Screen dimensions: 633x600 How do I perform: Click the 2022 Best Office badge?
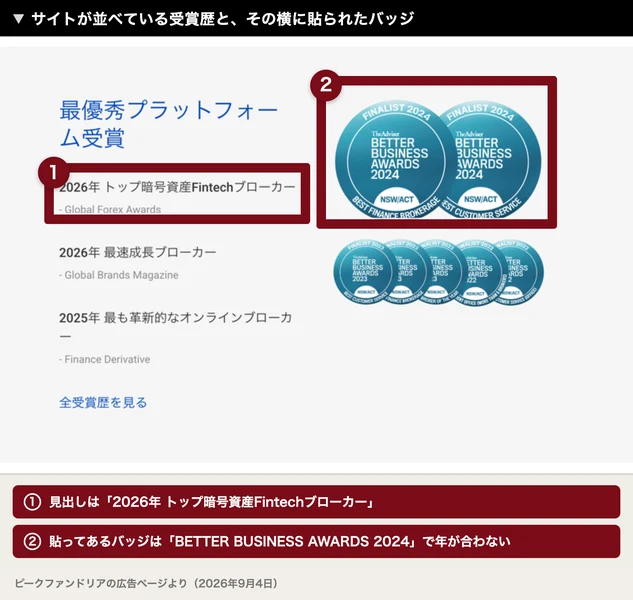480,273
